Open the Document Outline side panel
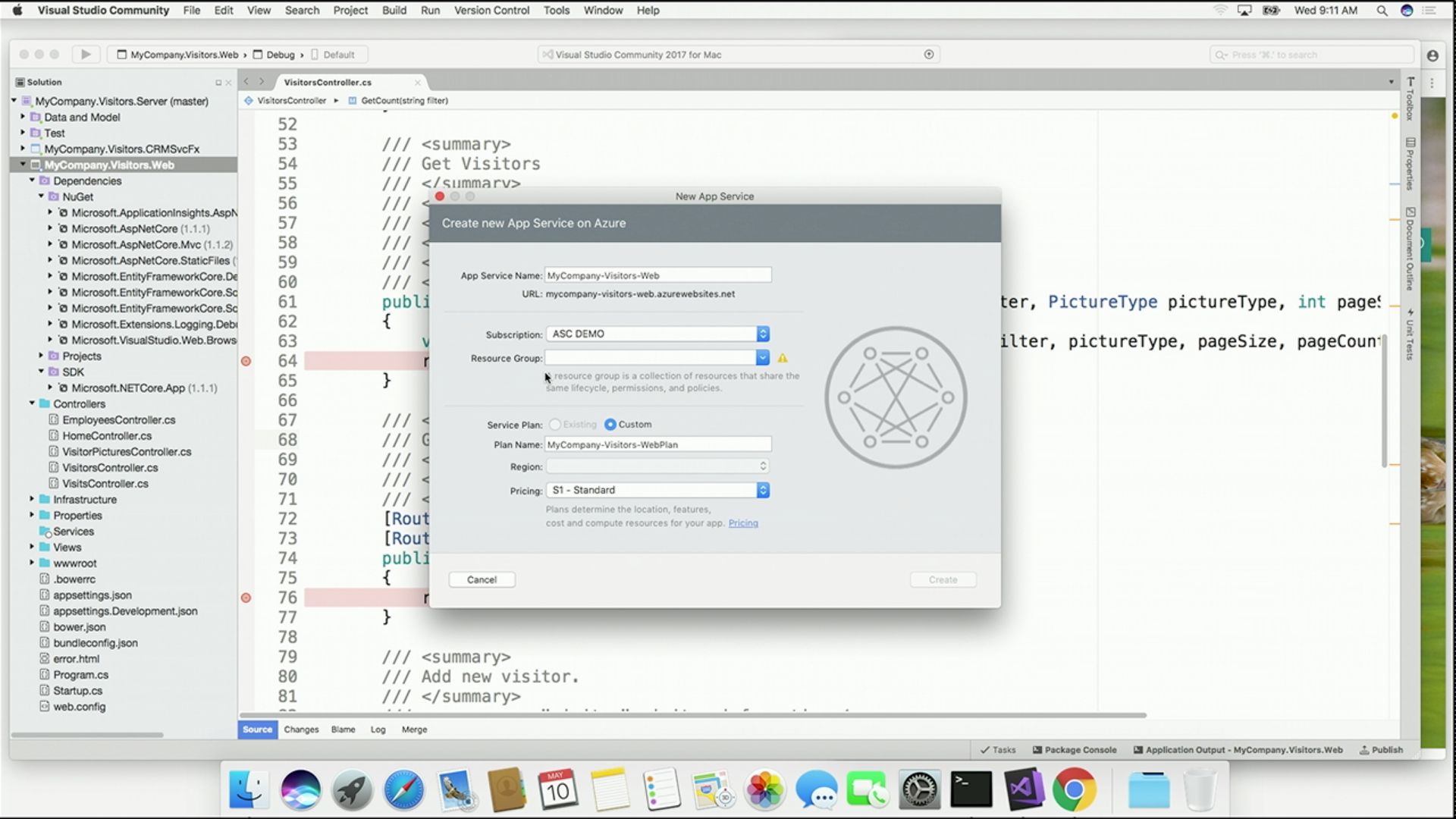Viewport: 1456px width, 819px height. point(1410,249)
